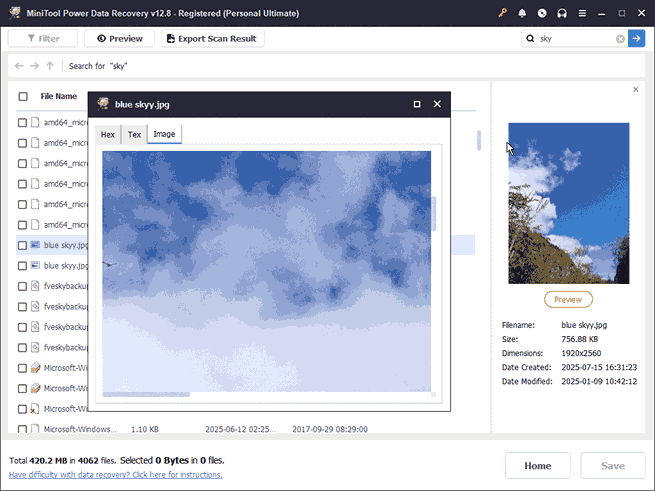Switch to the Tex tab
This screenshot has width=655, height=491.
pos(134,135)
